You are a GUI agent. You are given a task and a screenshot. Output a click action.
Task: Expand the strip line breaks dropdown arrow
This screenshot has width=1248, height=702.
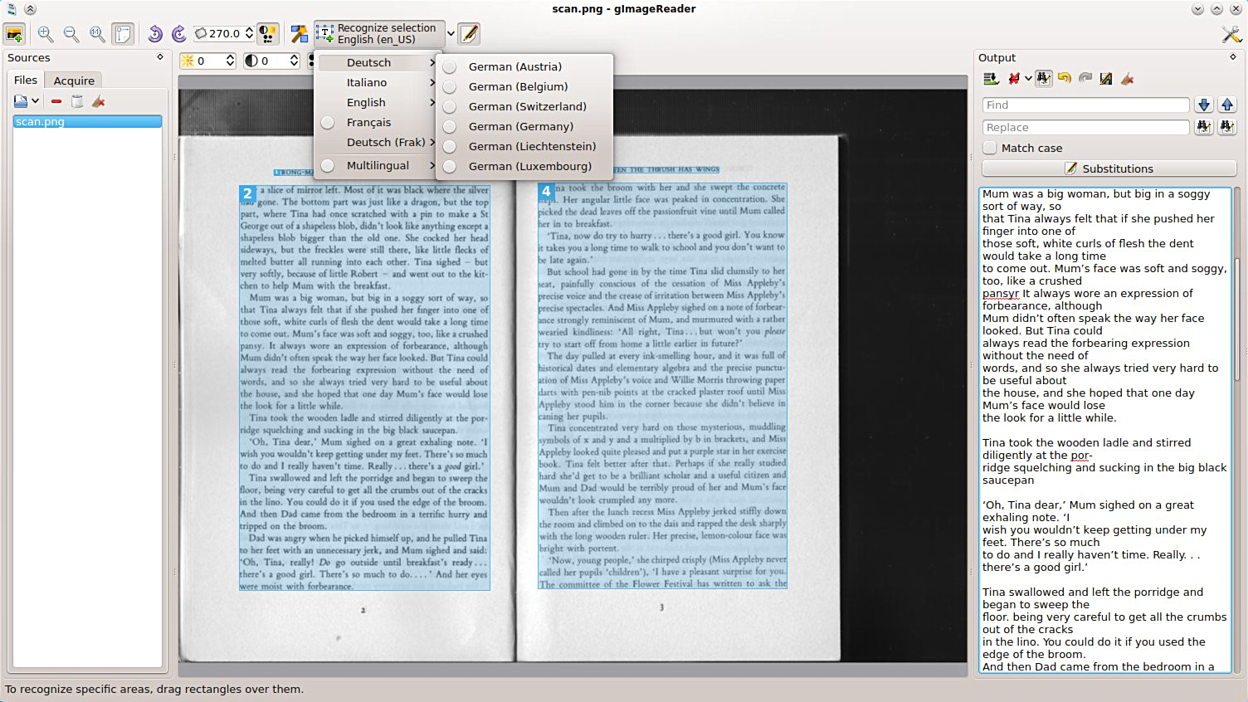coord(1028,79)
